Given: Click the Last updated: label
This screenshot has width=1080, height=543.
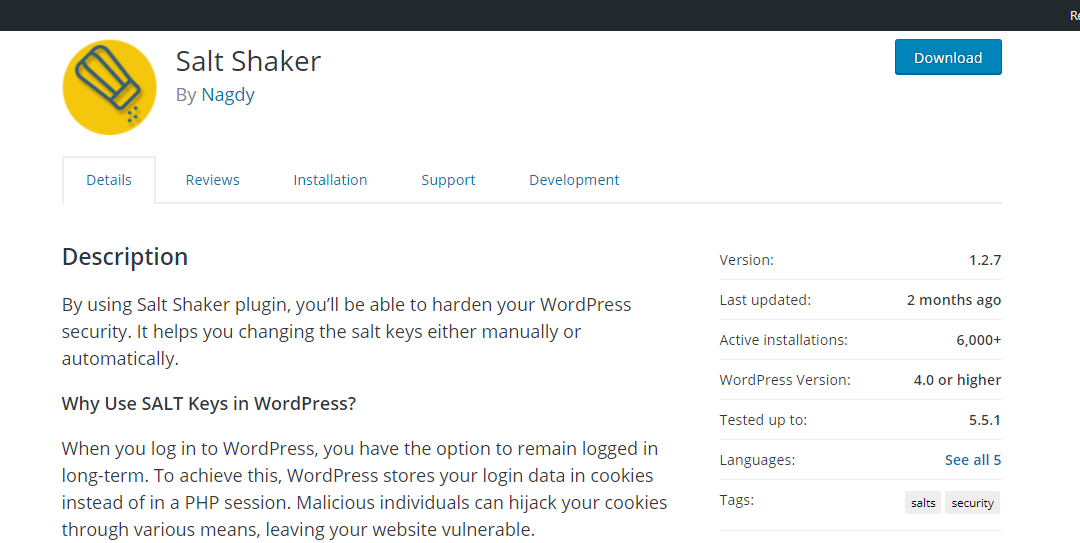Looking at the screenshot, I should (x=765, y=300).
